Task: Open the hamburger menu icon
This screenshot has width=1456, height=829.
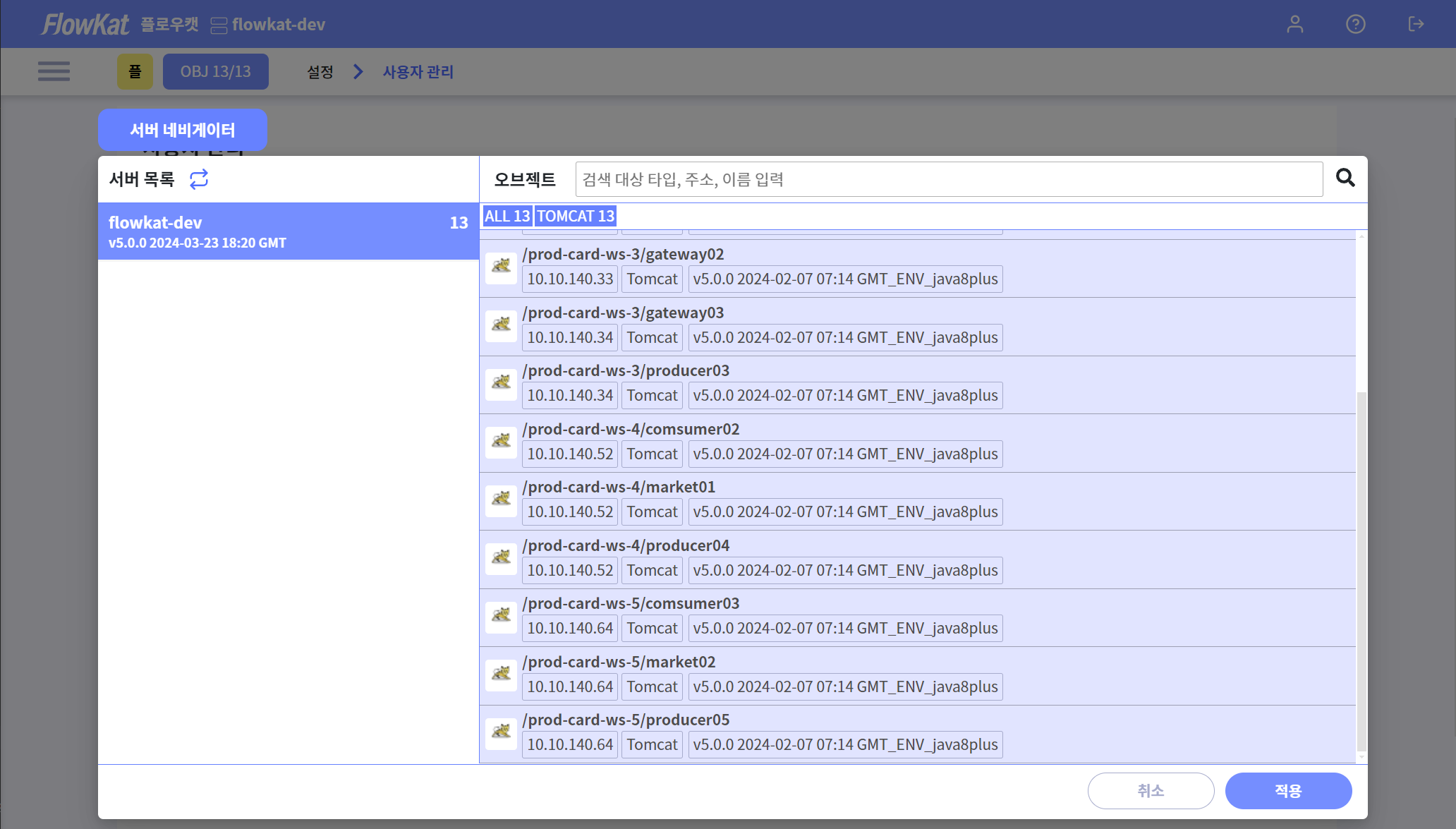Action: pos(54,71)
